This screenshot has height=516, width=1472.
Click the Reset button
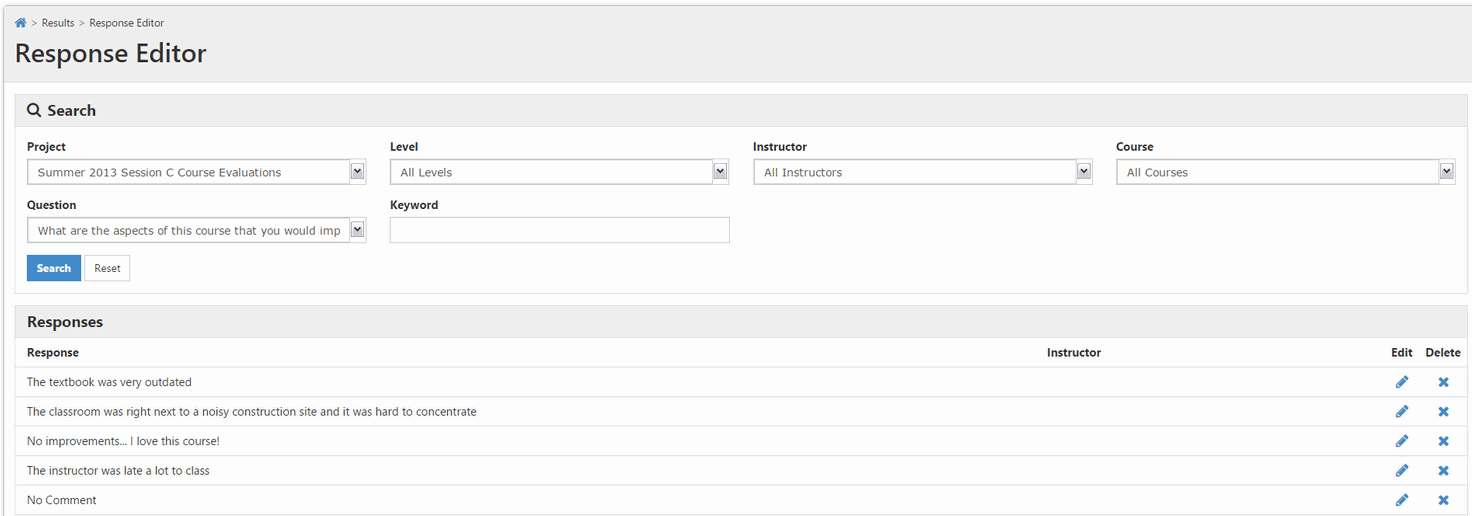107,268
